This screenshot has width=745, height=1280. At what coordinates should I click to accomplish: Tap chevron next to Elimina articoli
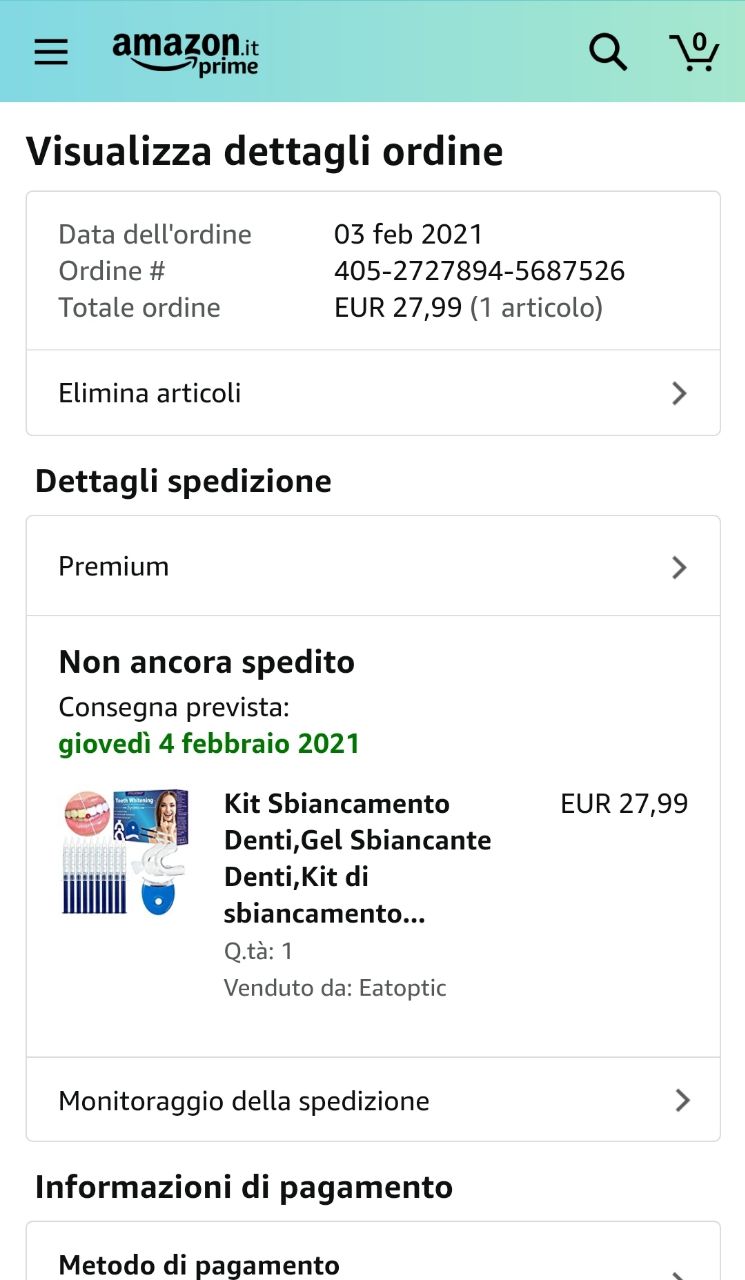click(x=679, y=393)
